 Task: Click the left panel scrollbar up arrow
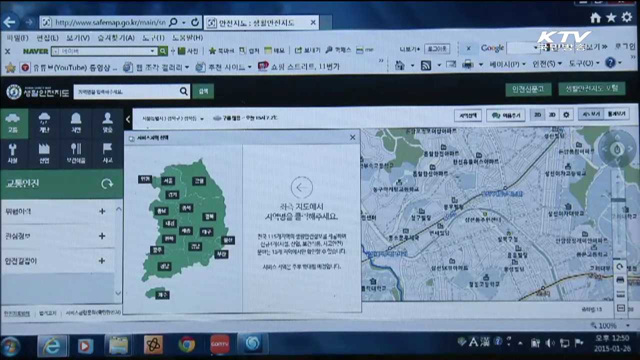click(x=118, y=209)
